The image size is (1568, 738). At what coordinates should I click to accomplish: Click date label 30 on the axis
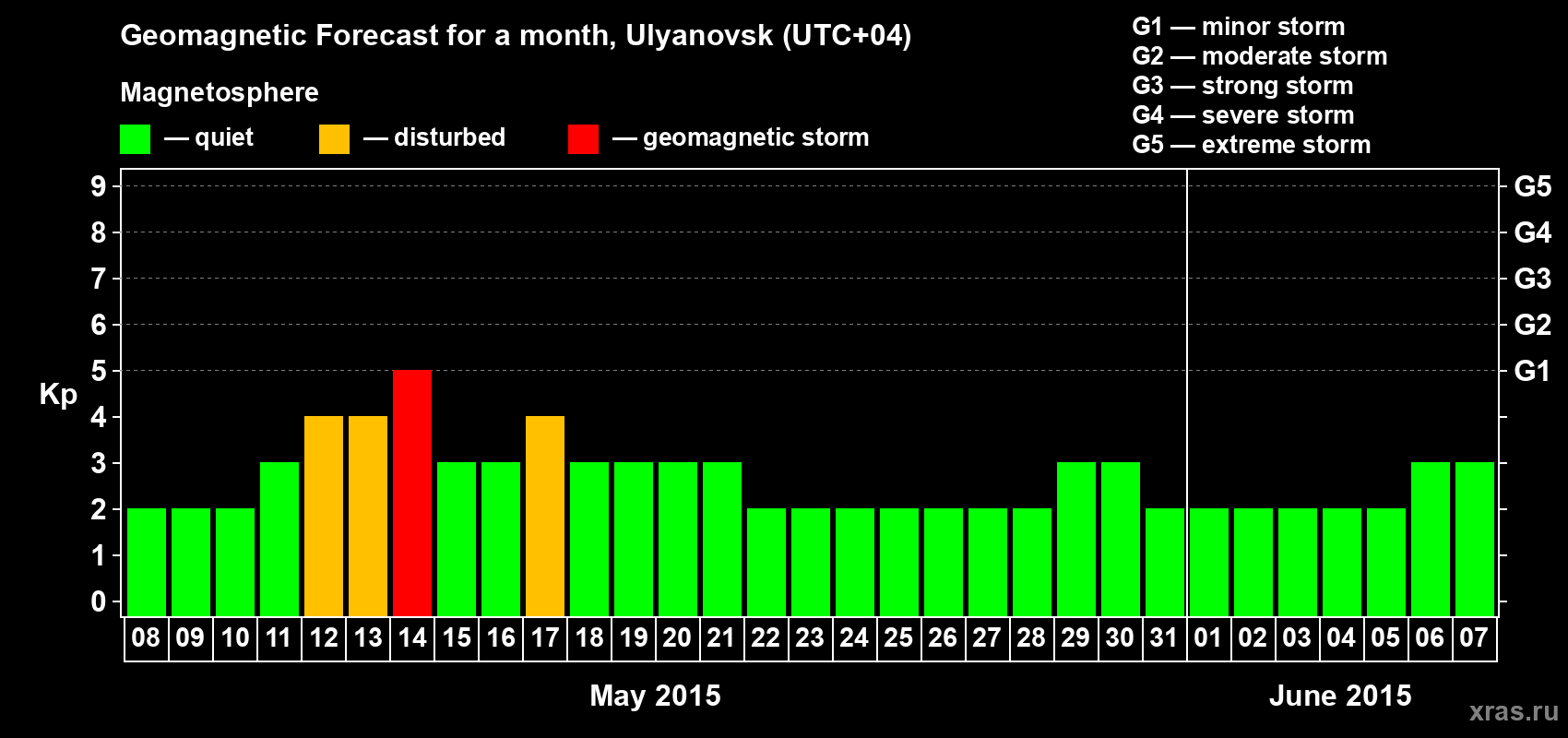tap(1120, 637)
